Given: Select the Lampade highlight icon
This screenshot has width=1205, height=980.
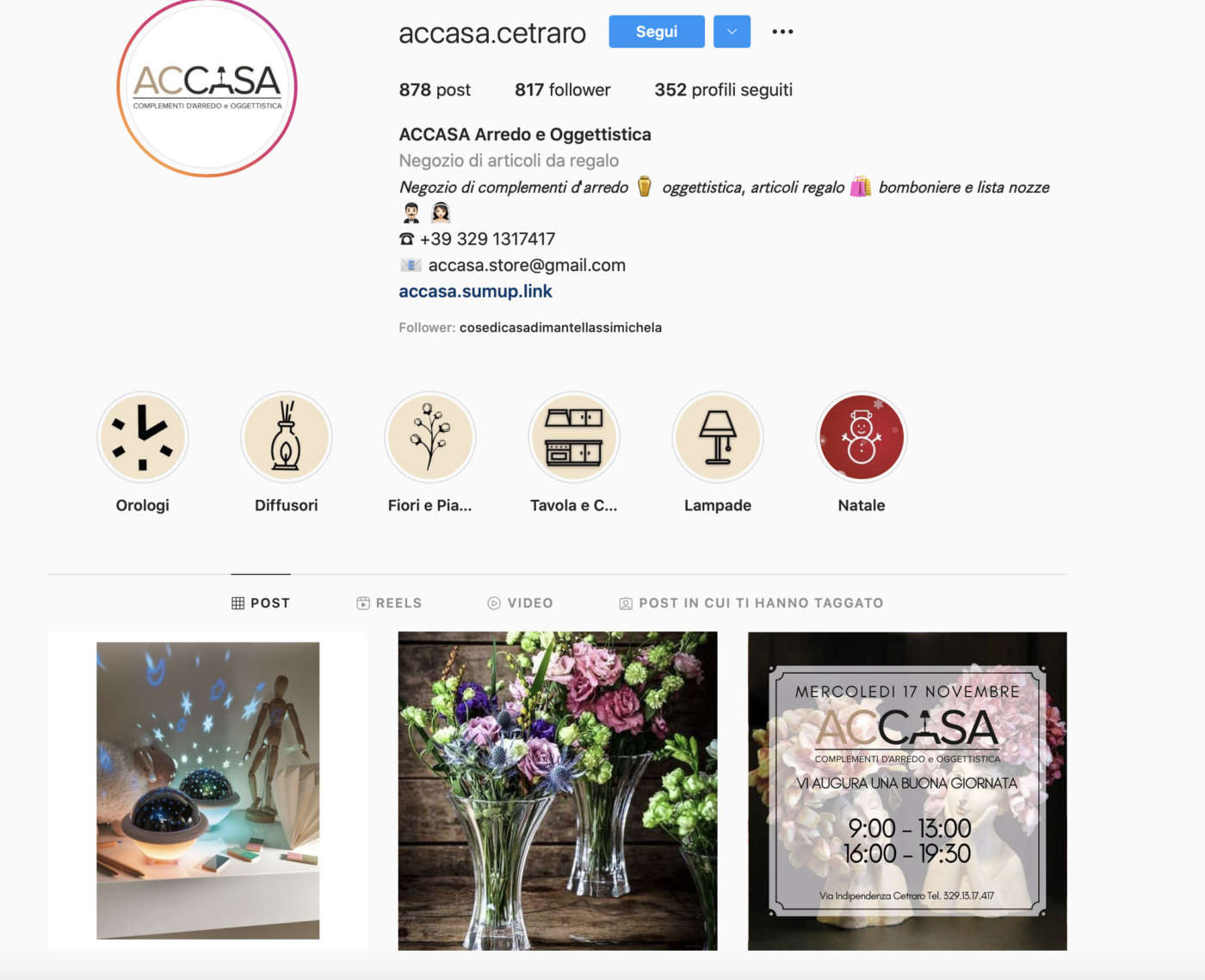Looking at the screenshot, I should pyautogui.click(x=717, y=437).
